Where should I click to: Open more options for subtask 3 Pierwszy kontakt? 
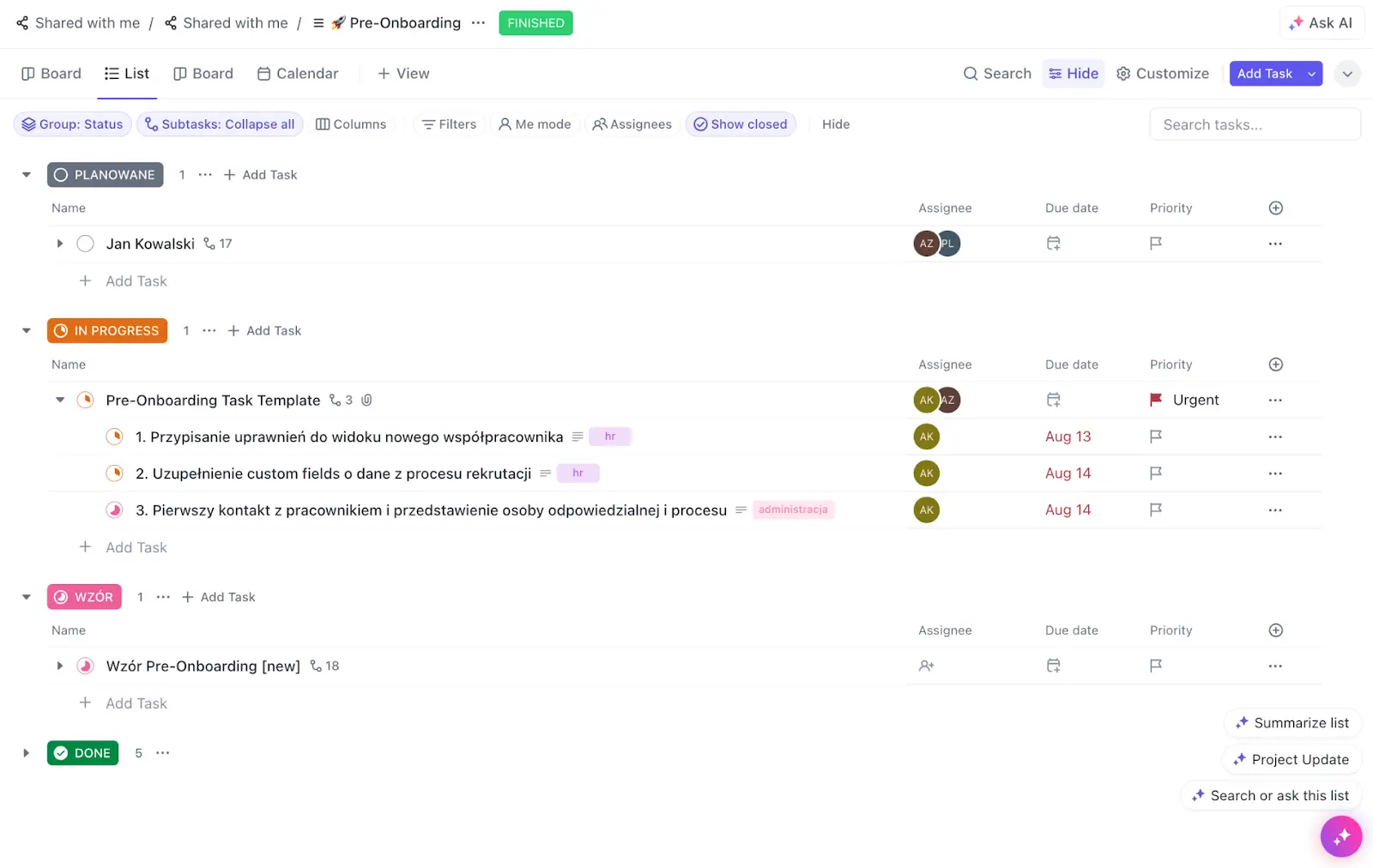click(x=1275, y=509)
